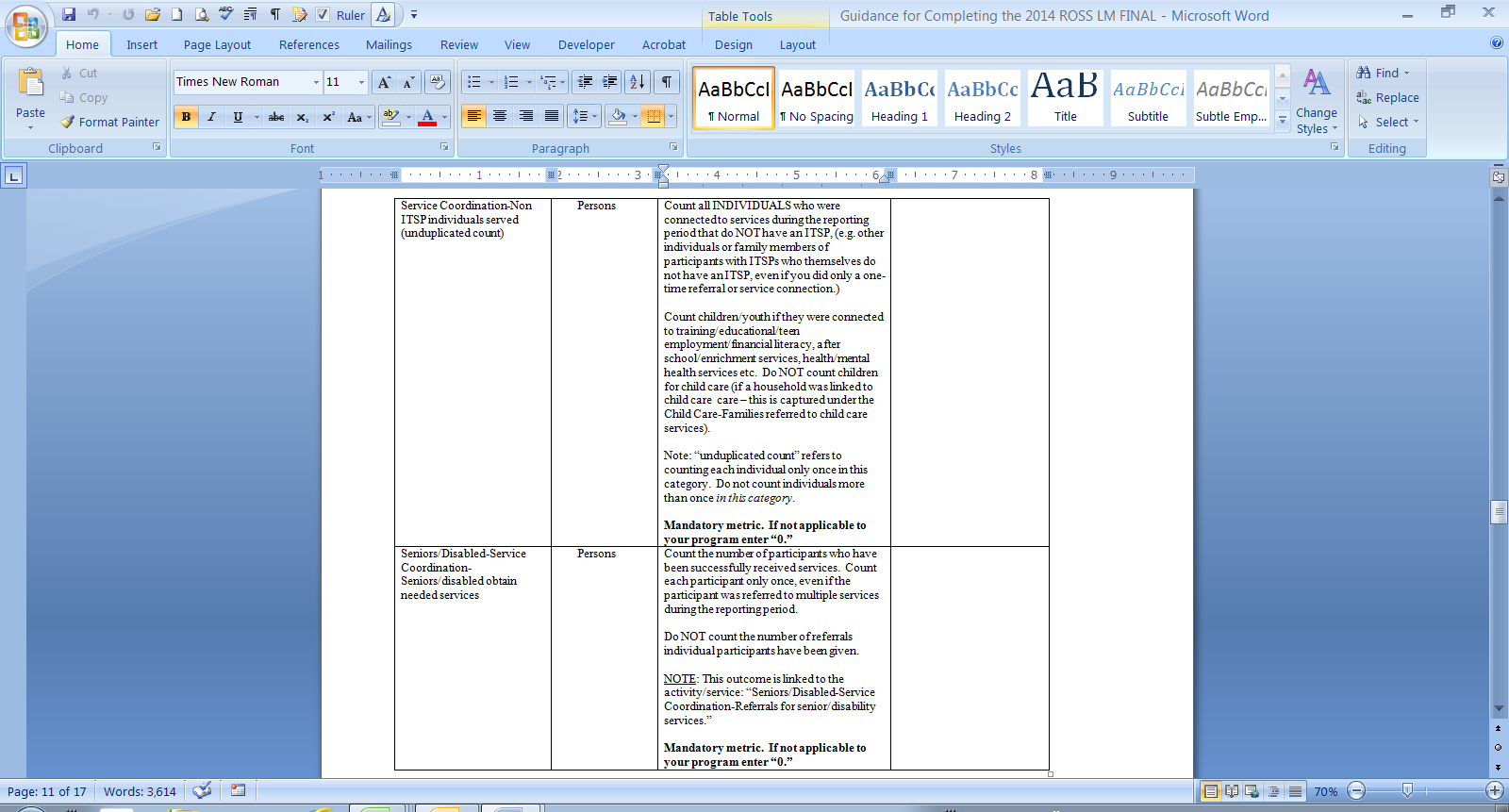This screenshot has width=1509, height=812.
Task: Click the vertical scrollbar thumb
Action: [1498, 512]
